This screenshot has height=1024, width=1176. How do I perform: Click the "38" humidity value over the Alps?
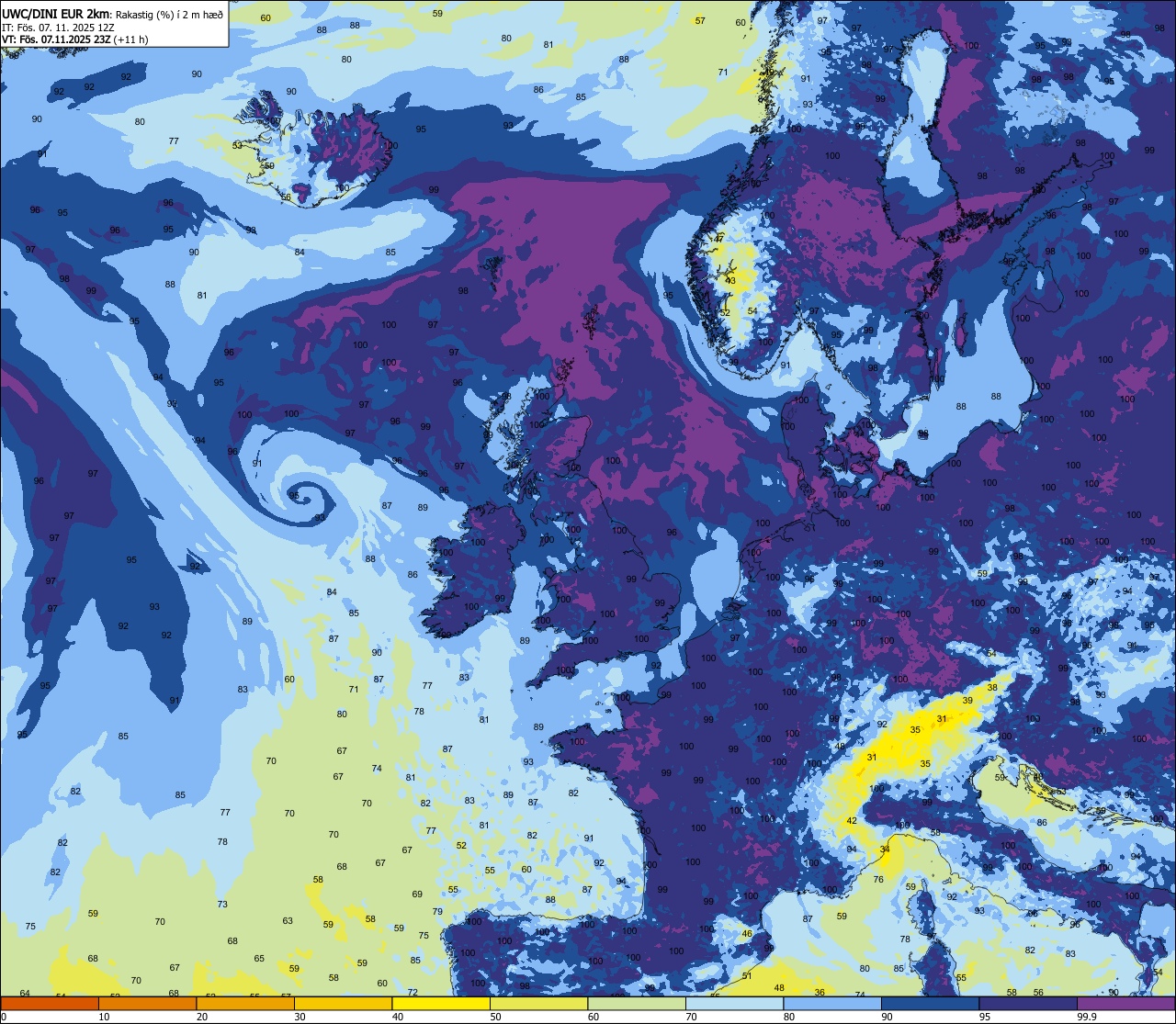coord(992,687)
